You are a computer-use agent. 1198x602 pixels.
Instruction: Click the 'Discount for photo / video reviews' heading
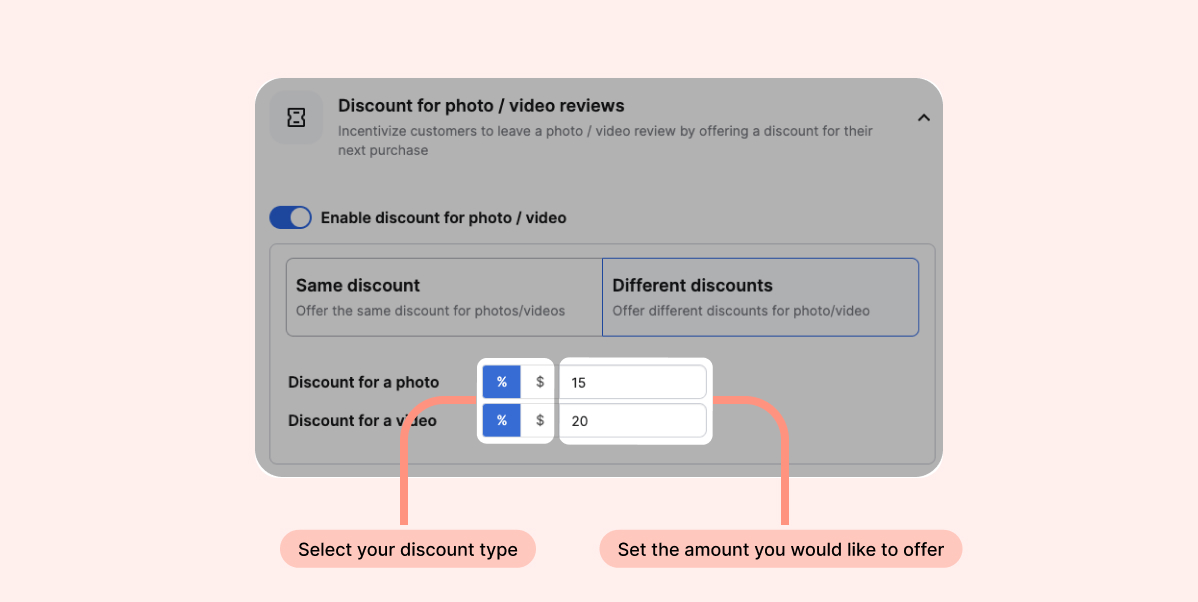[481, 106]
